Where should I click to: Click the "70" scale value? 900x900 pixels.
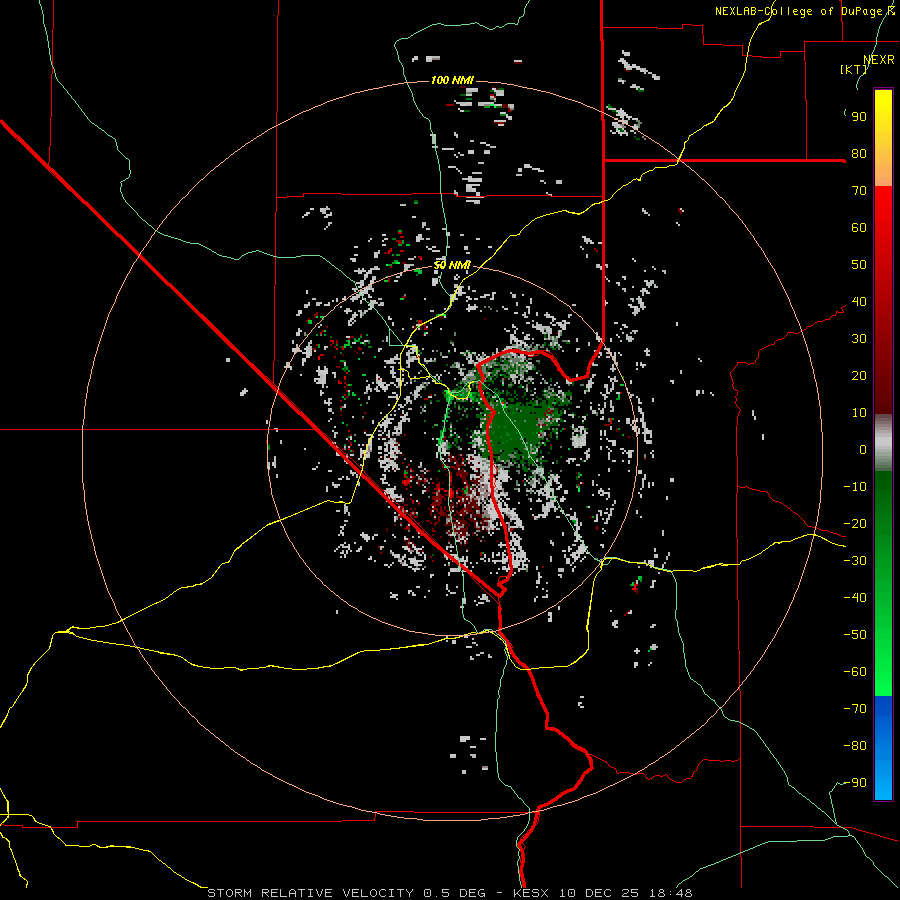(x=859, y=191)
